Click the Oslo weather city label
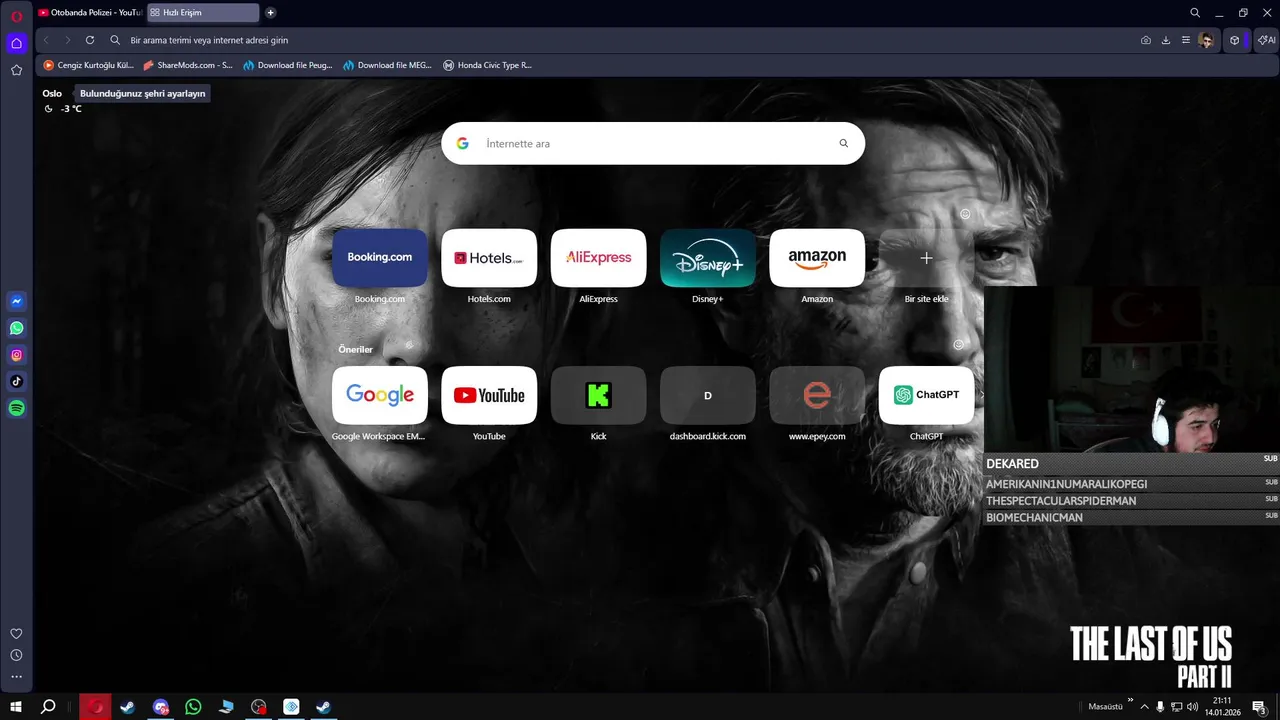Screen dimensions: 1280x720 click(52, 93)
